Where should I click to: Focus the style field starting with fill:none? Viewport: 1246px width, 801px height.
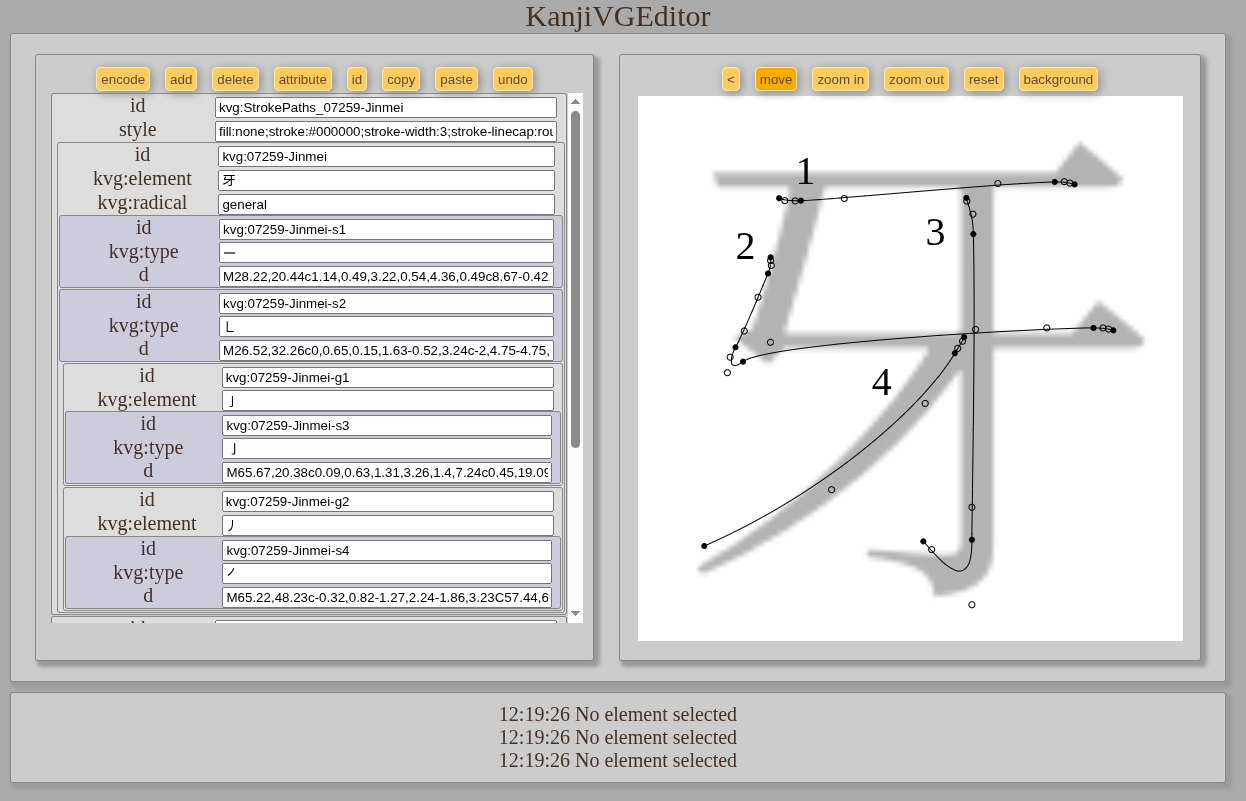pos(386,132)
